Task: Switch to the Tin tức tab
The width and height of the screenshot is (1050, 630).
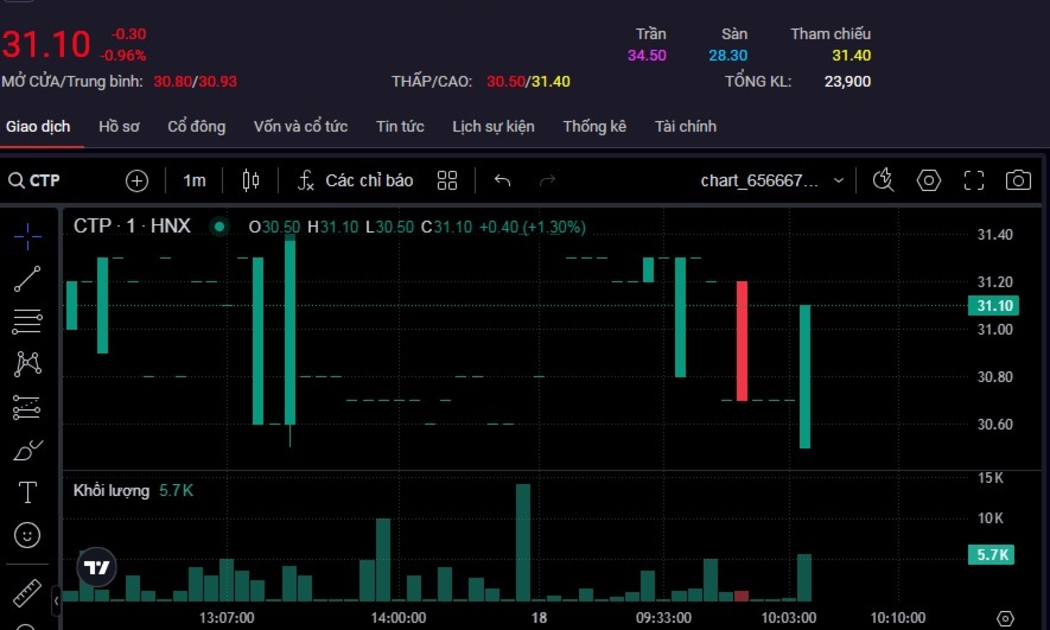Action: (400, 126)
